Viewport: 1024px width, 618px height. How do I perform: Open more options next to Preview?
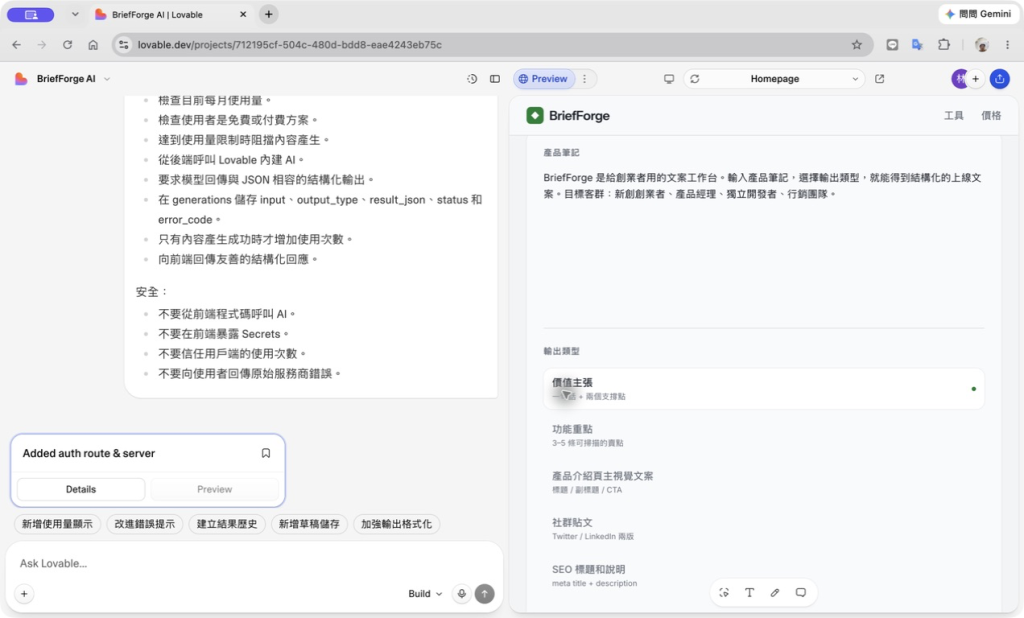(x=584, y=78)
